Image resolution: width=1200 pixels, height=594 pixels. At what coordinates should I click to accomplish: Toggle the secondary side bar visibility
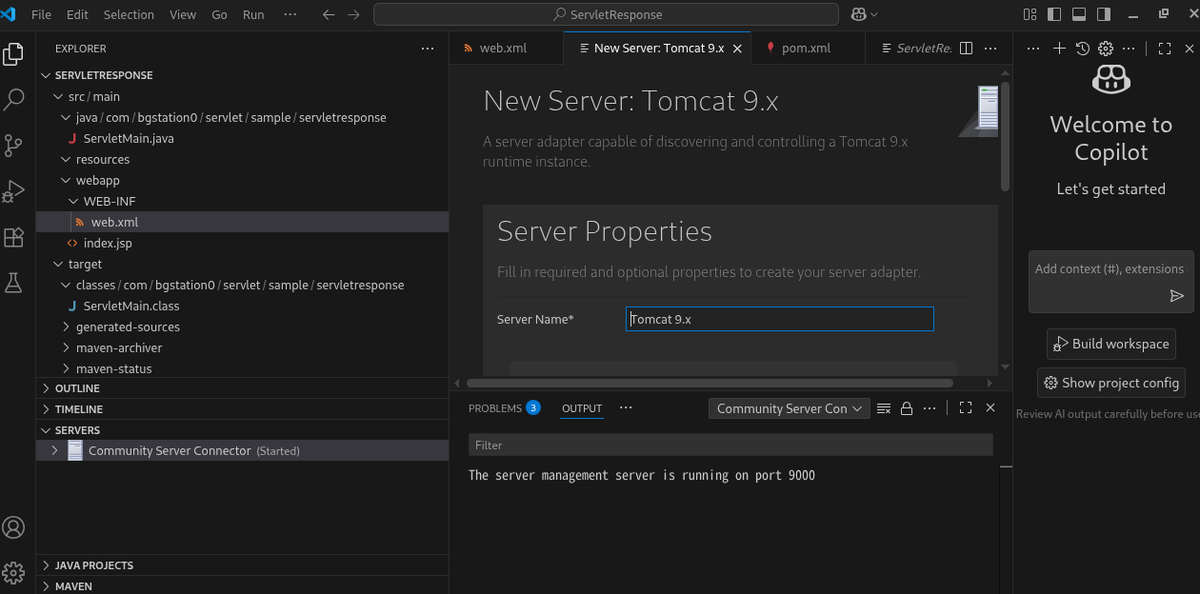(1104, 15)
